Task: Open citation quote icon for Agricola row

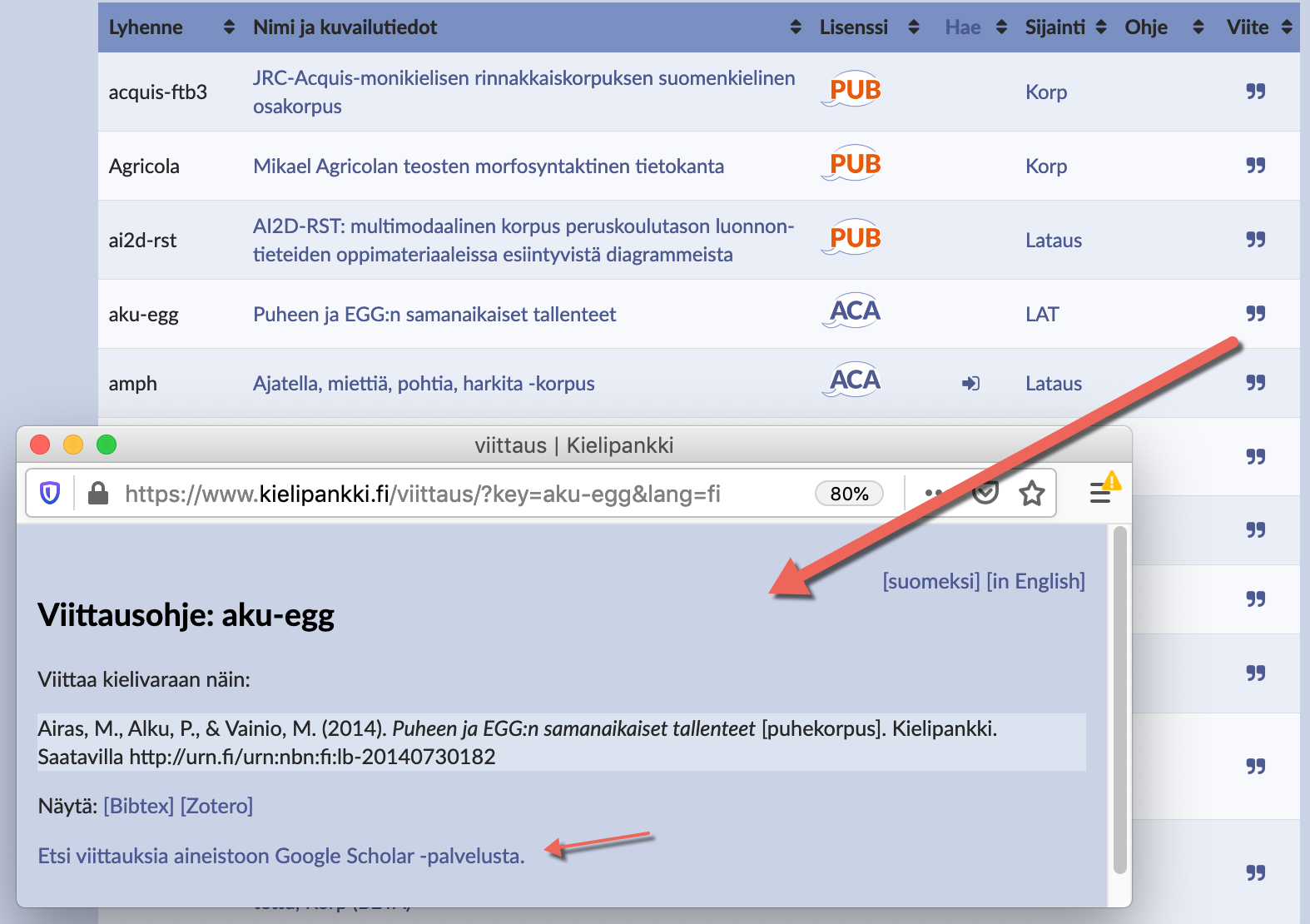Action: click(1255, 166)
